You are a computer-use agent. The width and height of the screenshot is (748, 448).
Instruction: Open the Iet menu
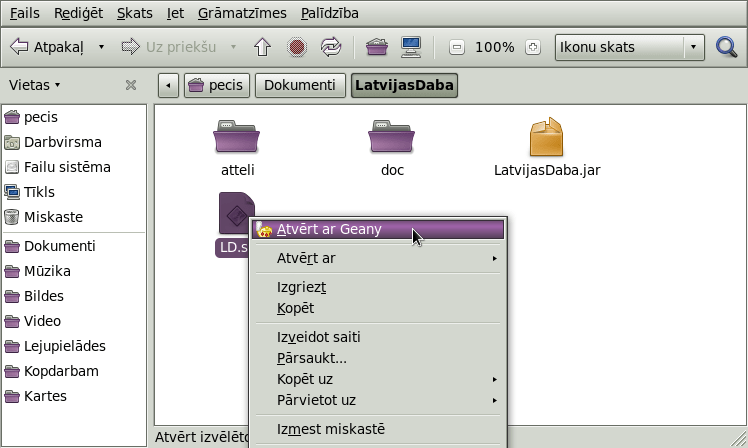click(175, 13)
